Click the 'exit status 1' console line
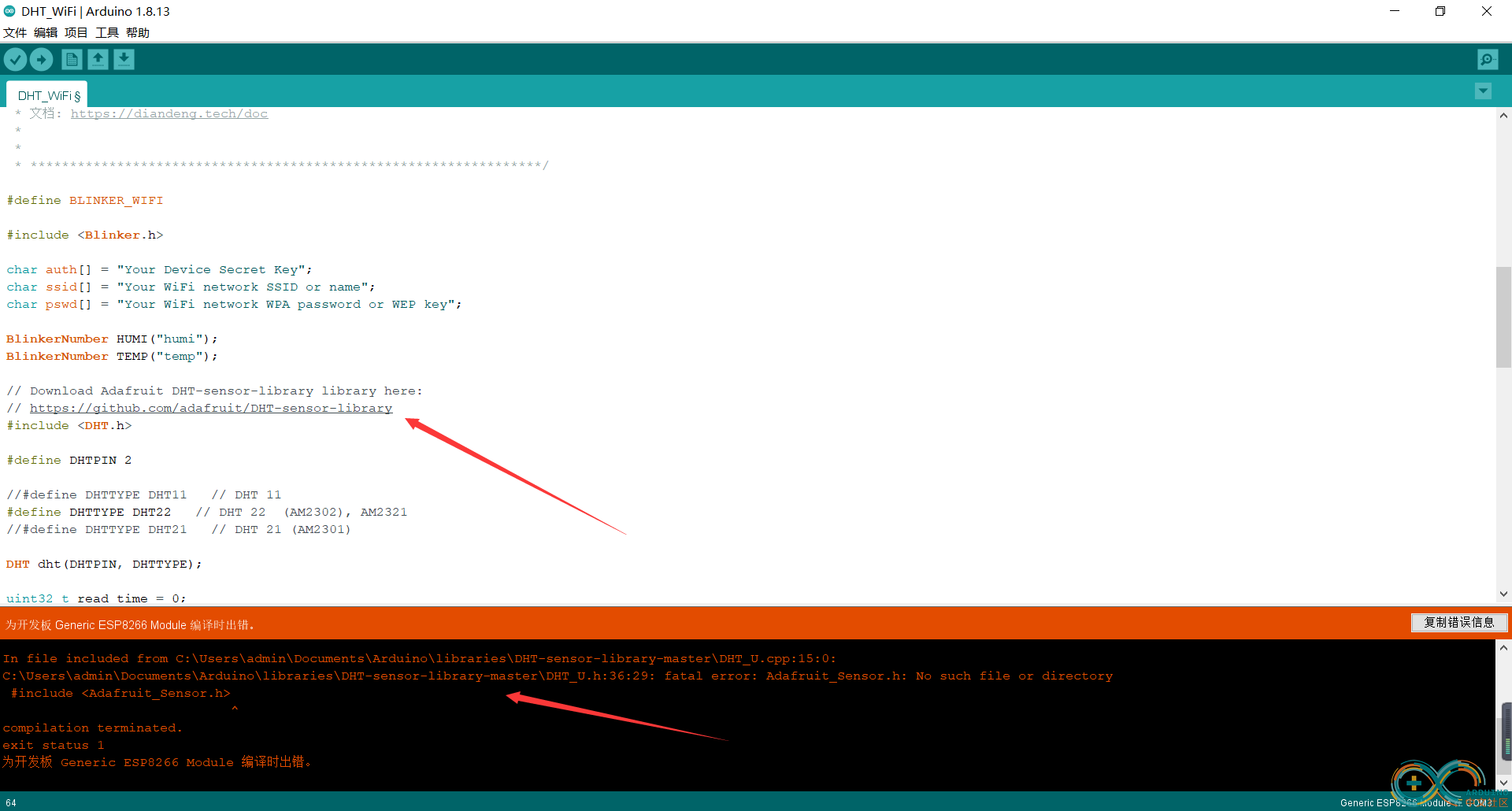This screenshot has height=811, width=1512. coord(54,745)
